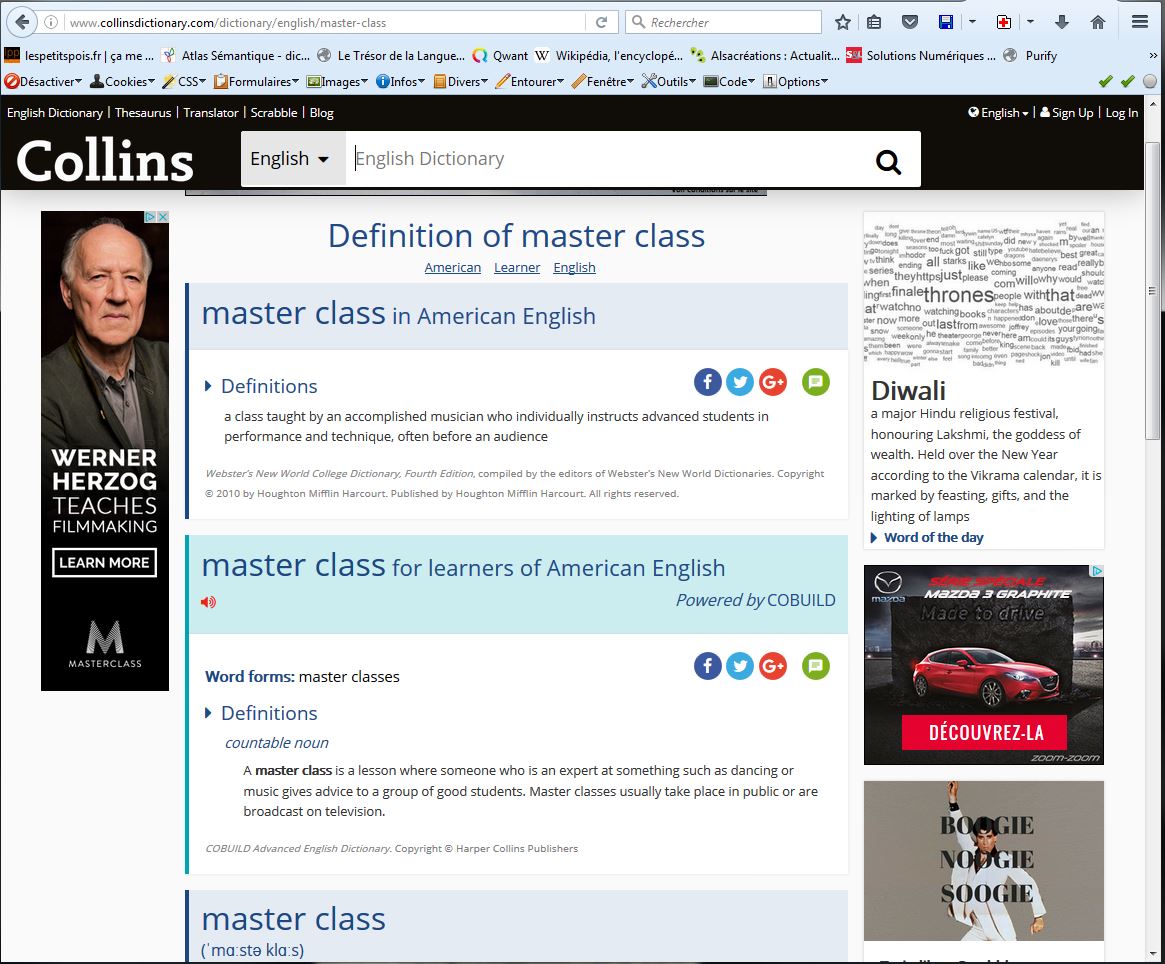This screenshot has height=964, width=1165.
Task: Go to the browser home icon
Action: pos(1097,22)
